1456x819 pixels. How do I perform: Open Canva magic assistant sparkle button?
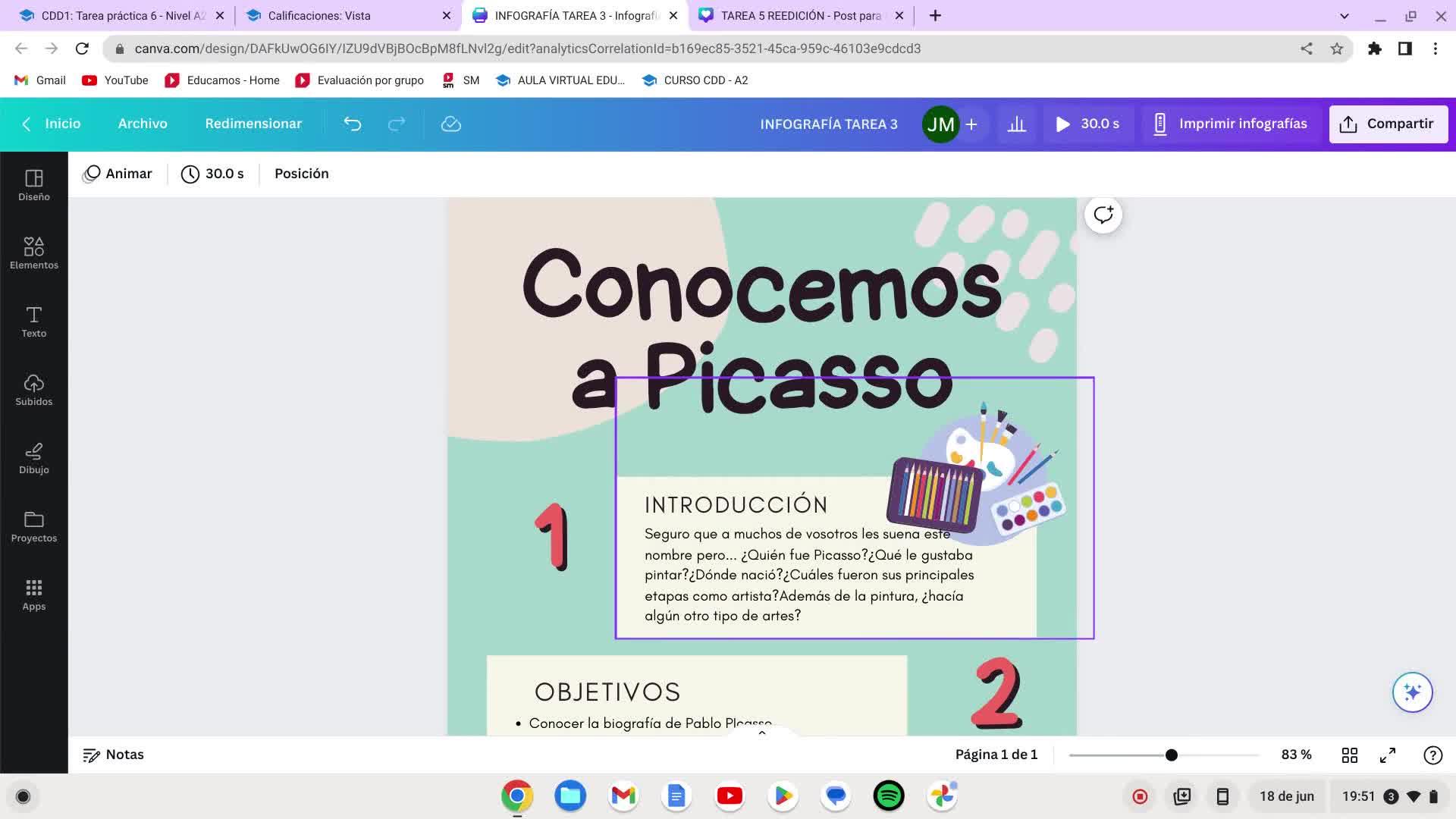[1412, 692]
